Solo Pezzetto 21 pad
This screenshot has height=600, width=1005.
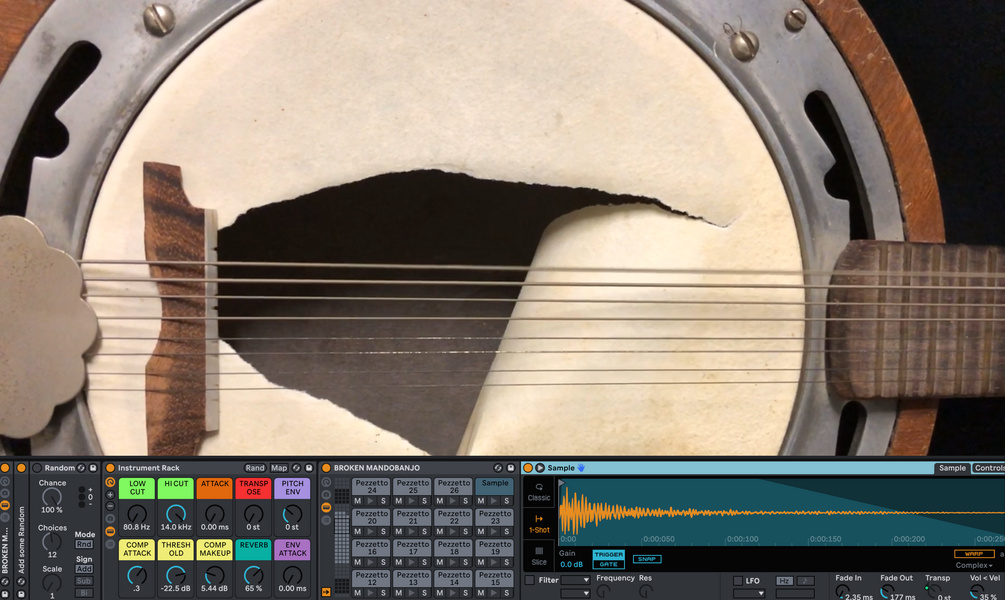pos(424,531)
